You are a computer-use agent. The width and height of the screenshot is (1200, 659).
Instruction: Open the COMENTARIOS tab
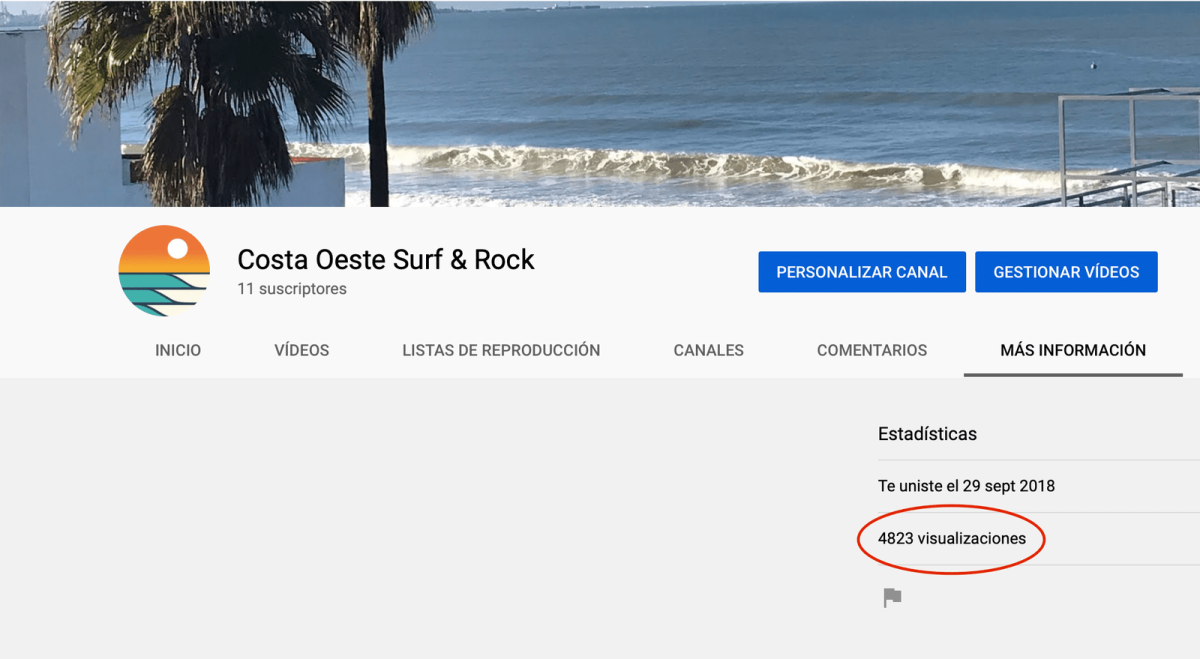(x=871, y=350)
